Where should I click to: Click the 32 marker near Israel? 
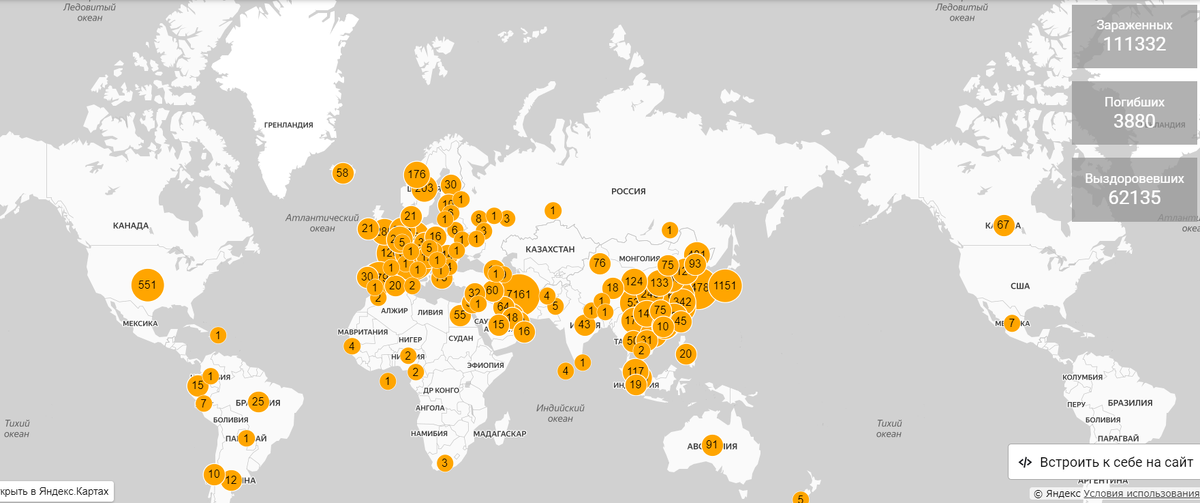(475, 294)
